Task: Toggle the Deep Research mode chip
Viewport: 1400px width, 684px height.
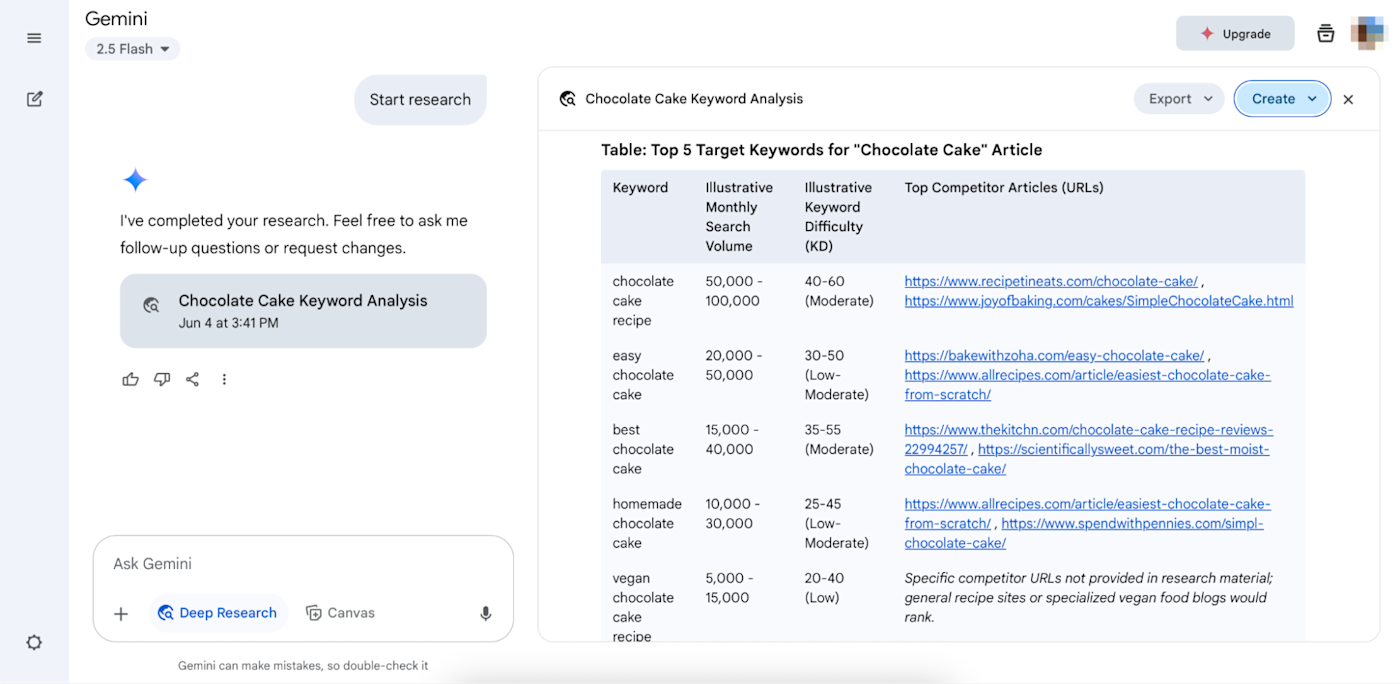Action: pos(218,613)
